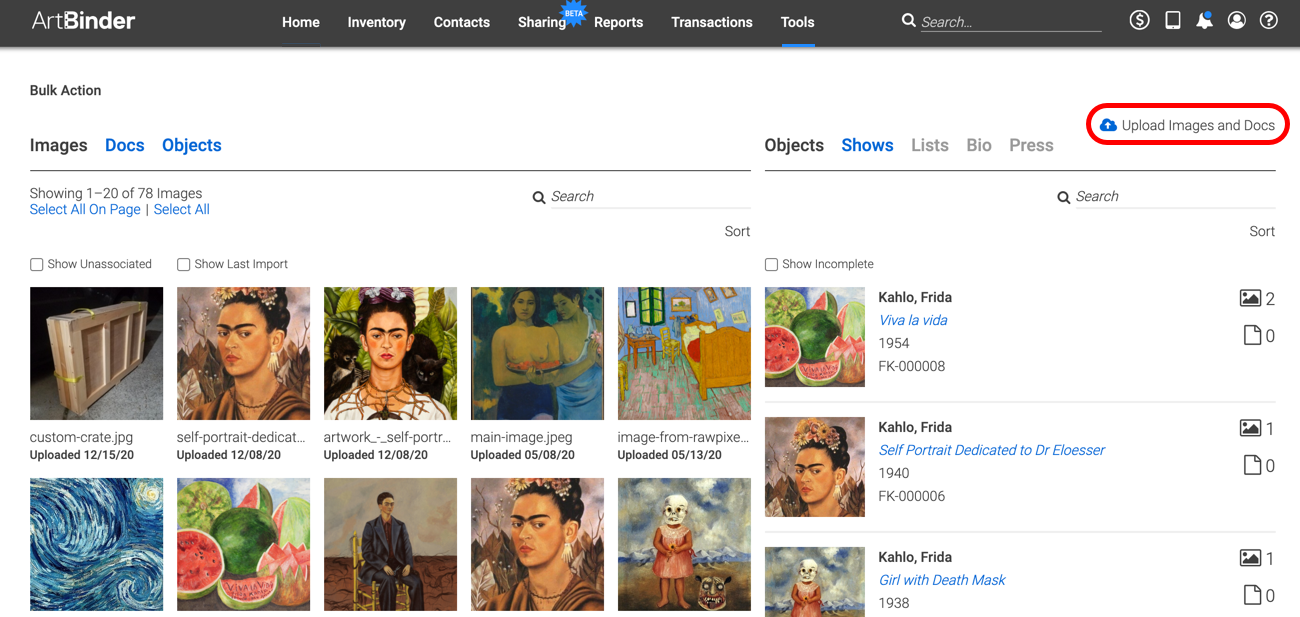Image resolution: width=1300 pixels, height=617 pixels.
Task: Open Self Portrait Dedicated to Dr Eloesser link
Action: click(992, 450)
